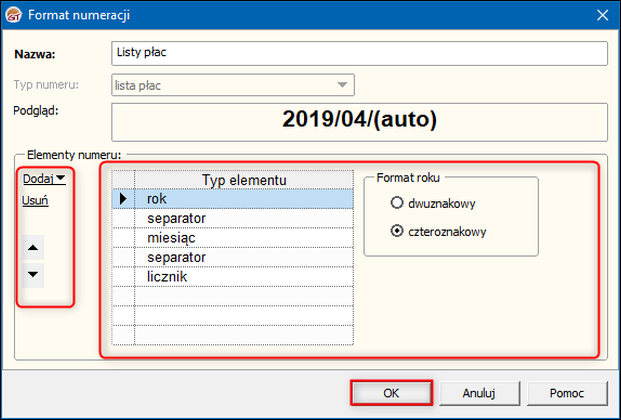Select the czteroznakowy year format
This screenshot has height=420, width=621.
point(398,231)
